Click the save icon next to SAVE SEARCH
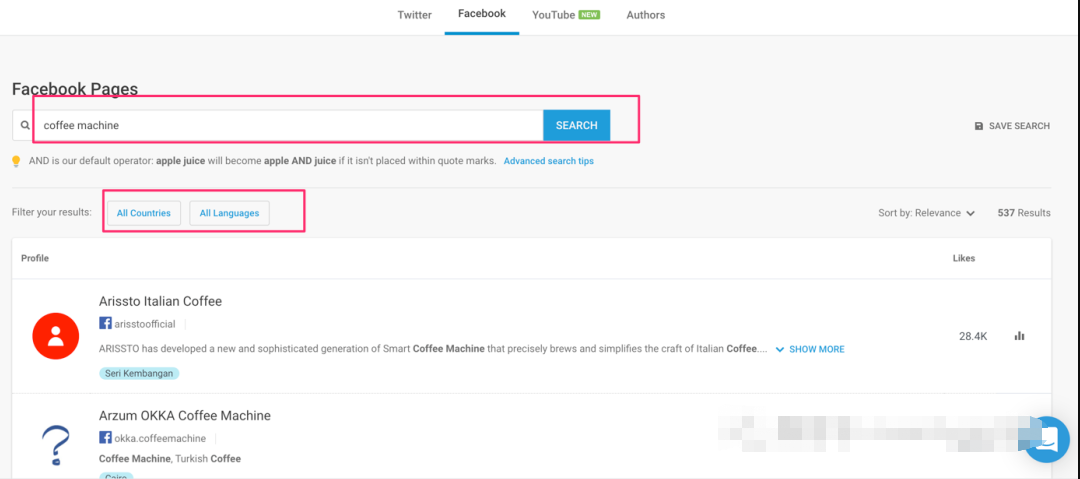Image resolution: width=1080 pixels, height=479 pixels. coord(978,126)
